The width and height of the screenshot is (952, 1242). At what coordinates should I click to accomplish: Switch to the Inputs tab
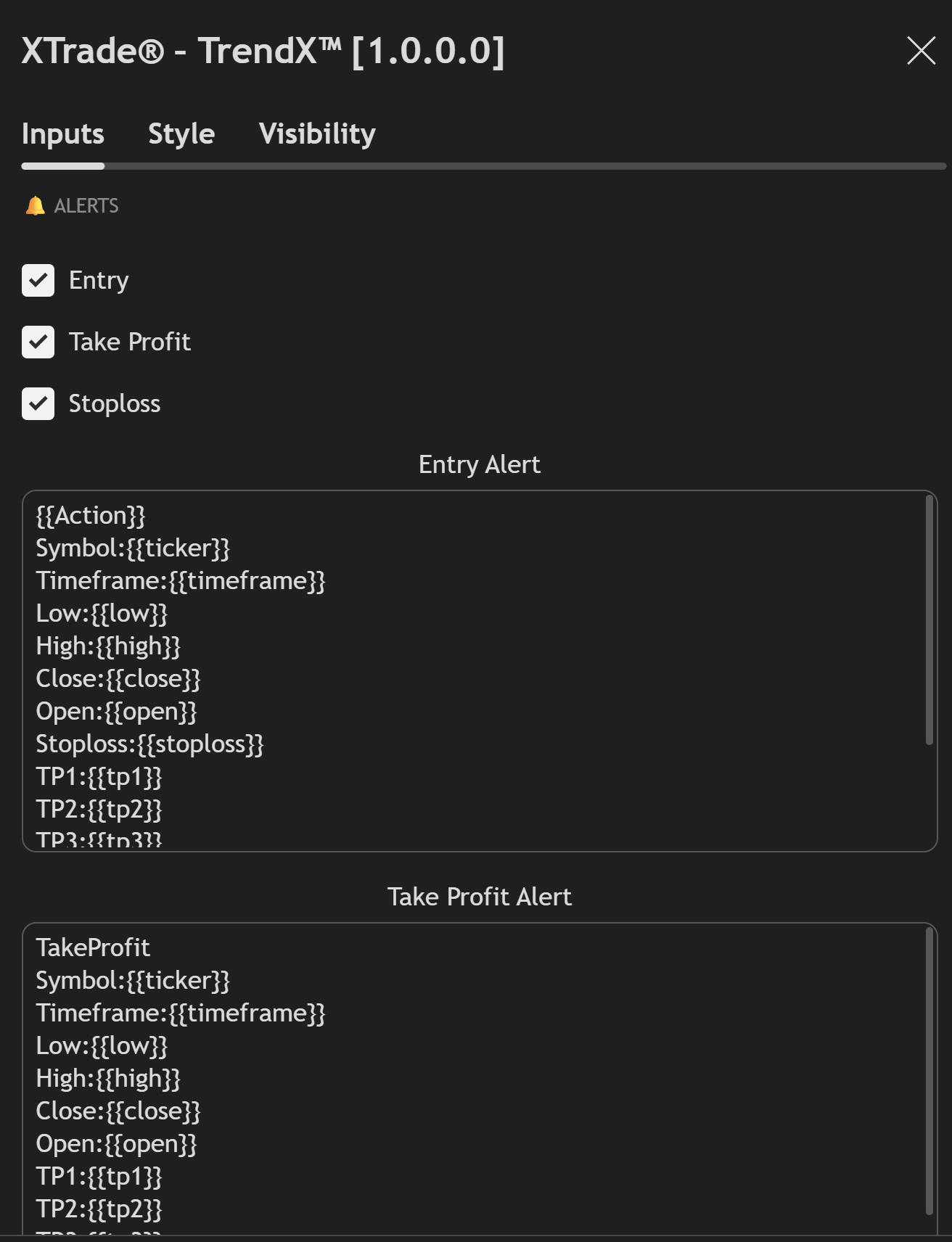tap(63, 134)
